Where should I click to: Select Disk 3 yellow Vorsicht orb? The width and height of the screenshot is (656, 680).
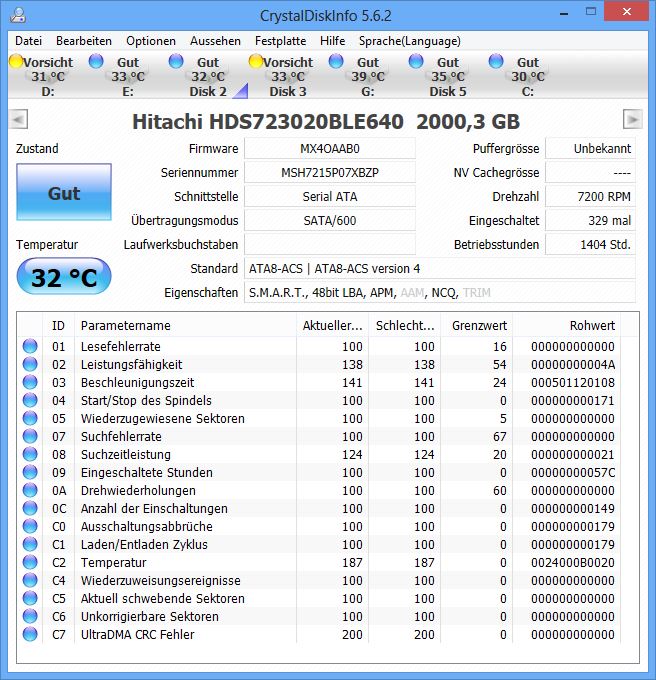(256, 62)
